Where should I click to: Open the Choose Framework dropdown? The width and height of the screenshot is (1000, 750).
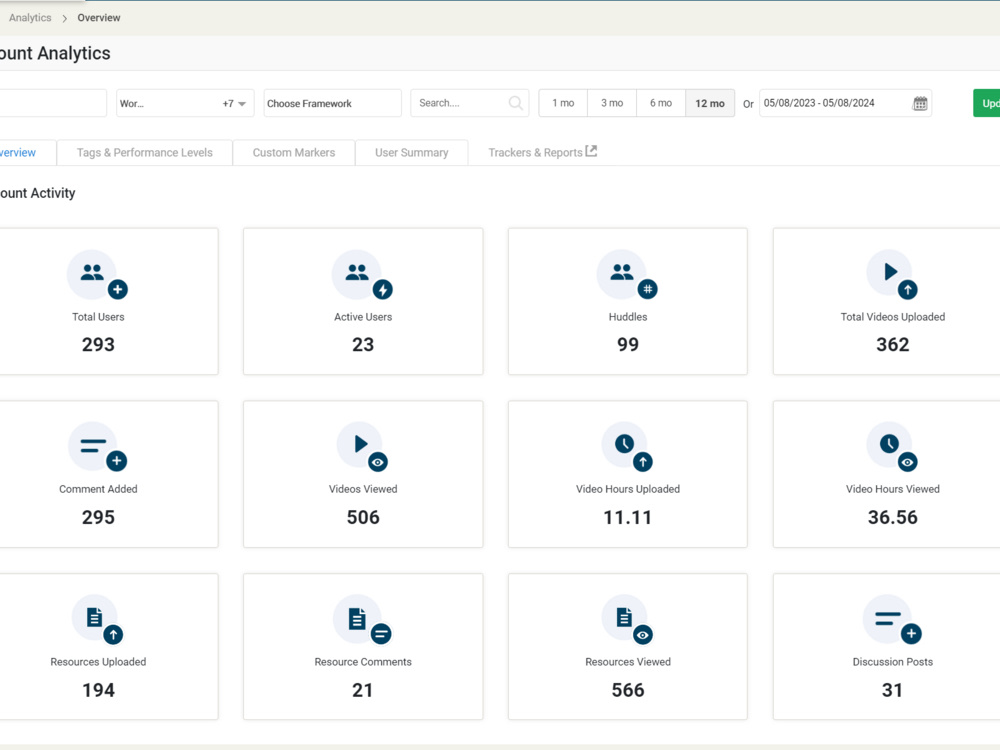332,103
